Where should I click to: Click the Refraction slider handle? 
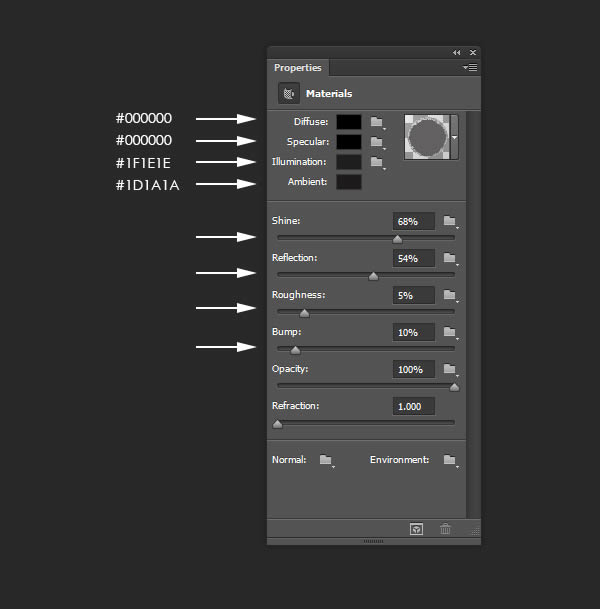[x=278, y=424]
